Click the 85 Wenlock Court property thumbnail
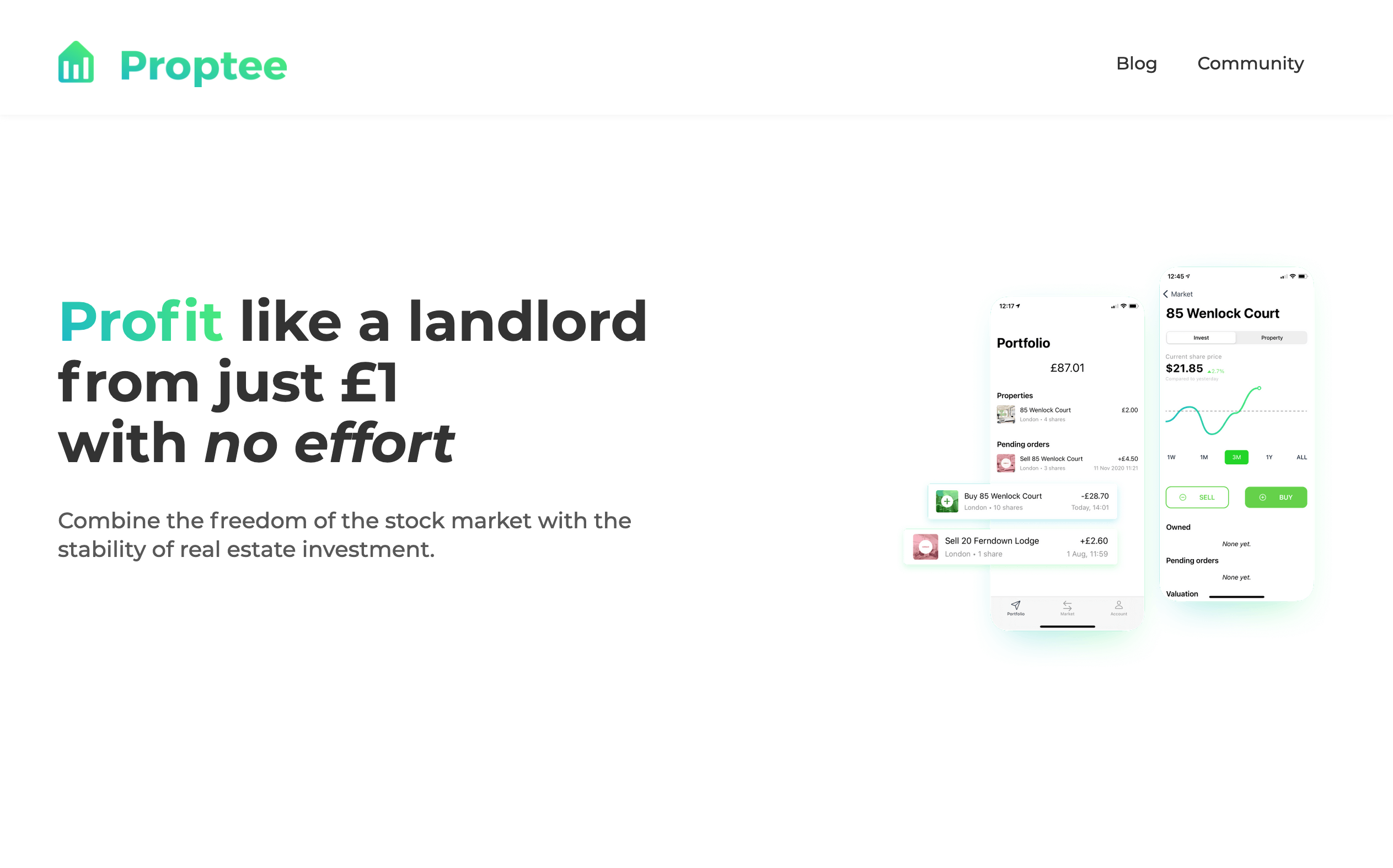Viewport: 1393px width, 868px height. [1005, 415]
